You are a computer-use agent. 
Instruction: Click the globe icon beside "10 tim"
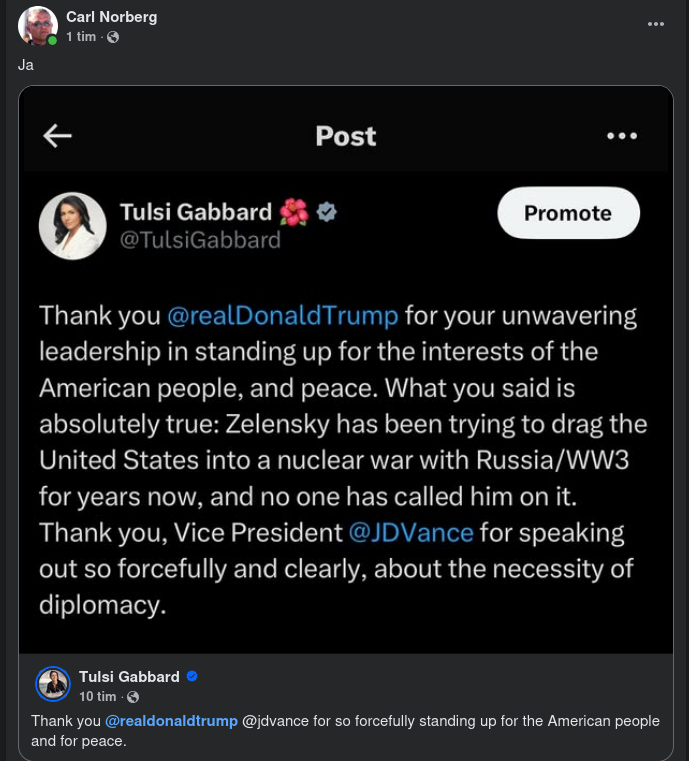pos(133,696)
